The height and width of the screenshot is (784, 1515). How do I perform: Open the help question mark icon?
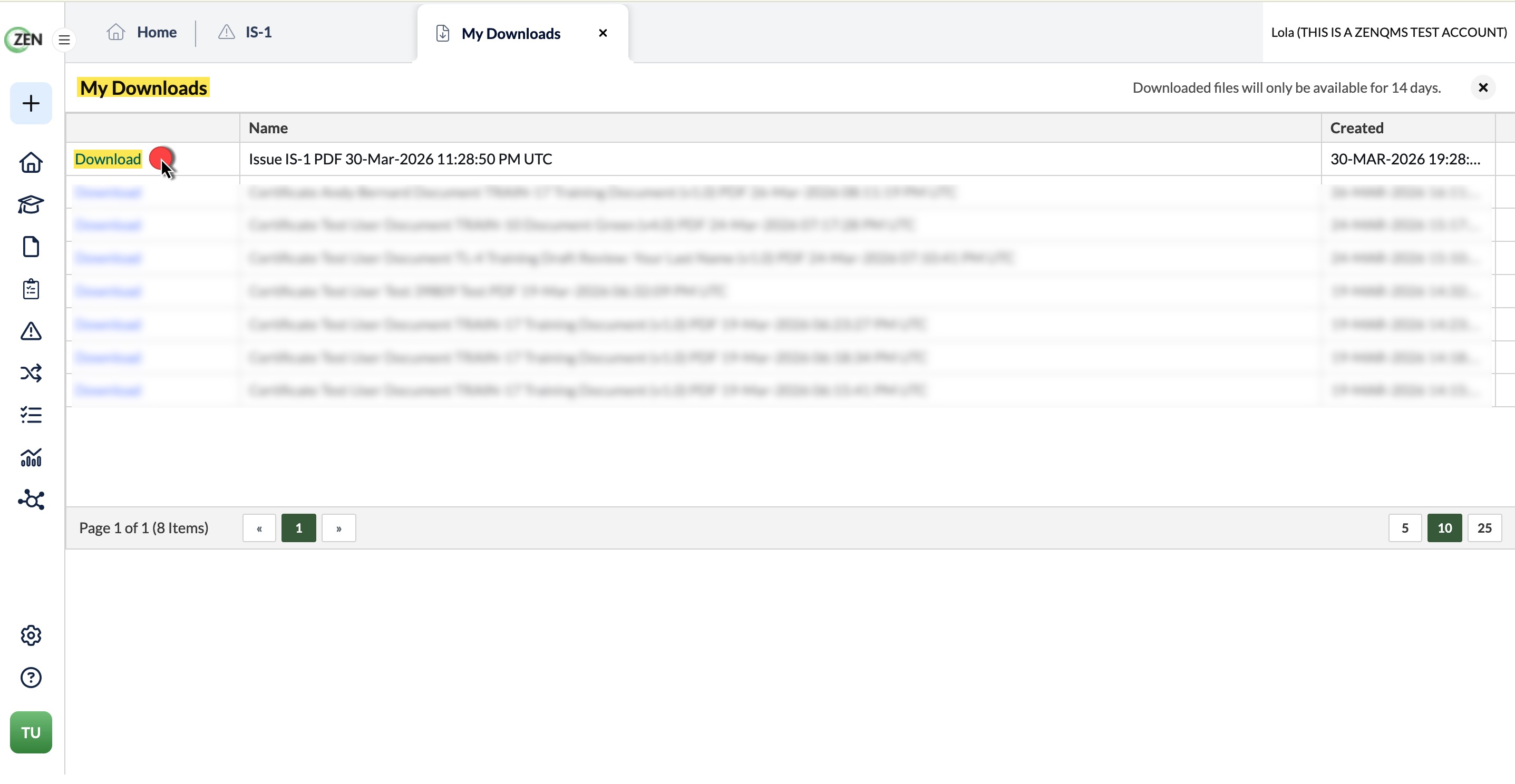pyautogui.click(x=31, y=678)
